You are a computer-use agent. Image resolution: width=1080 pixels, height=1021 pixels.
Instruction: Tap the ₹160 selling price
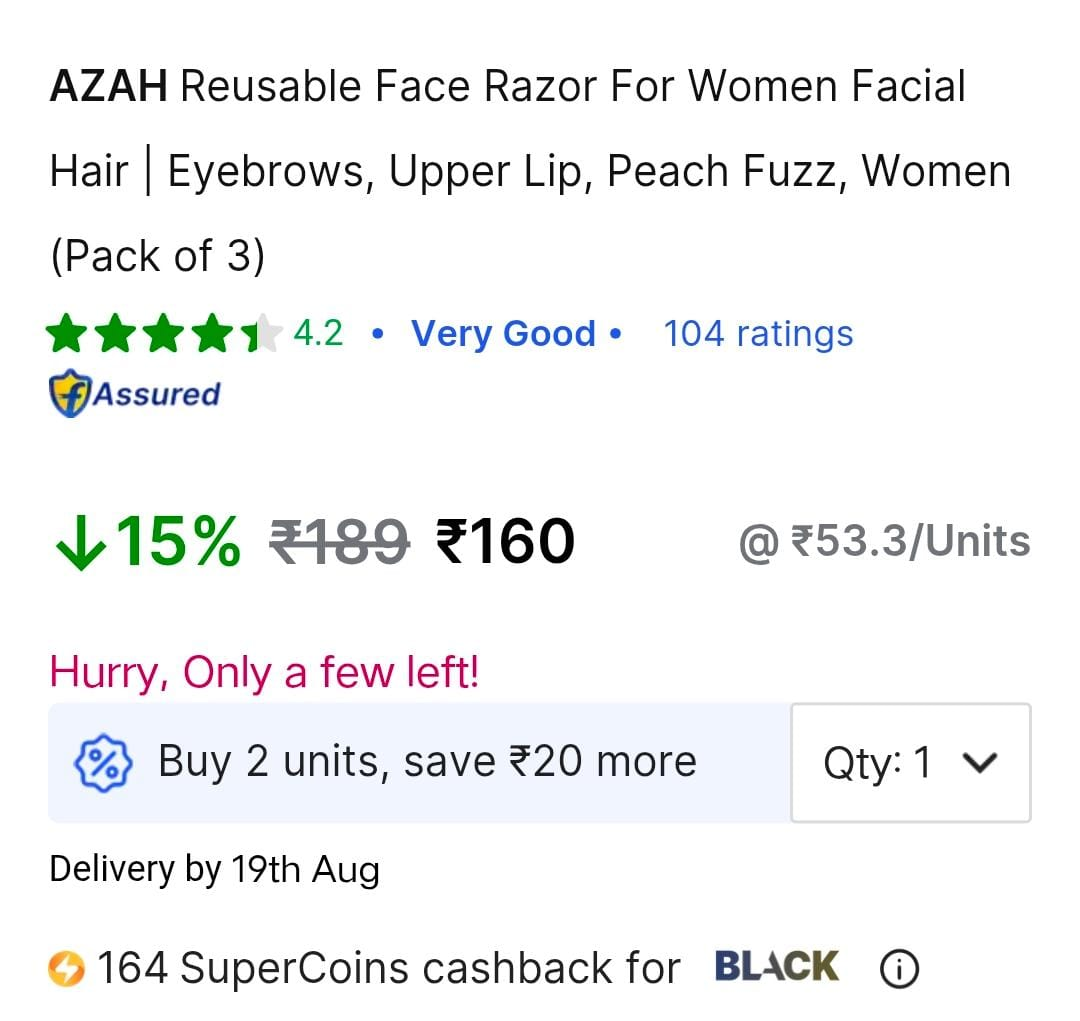point(506,542)
